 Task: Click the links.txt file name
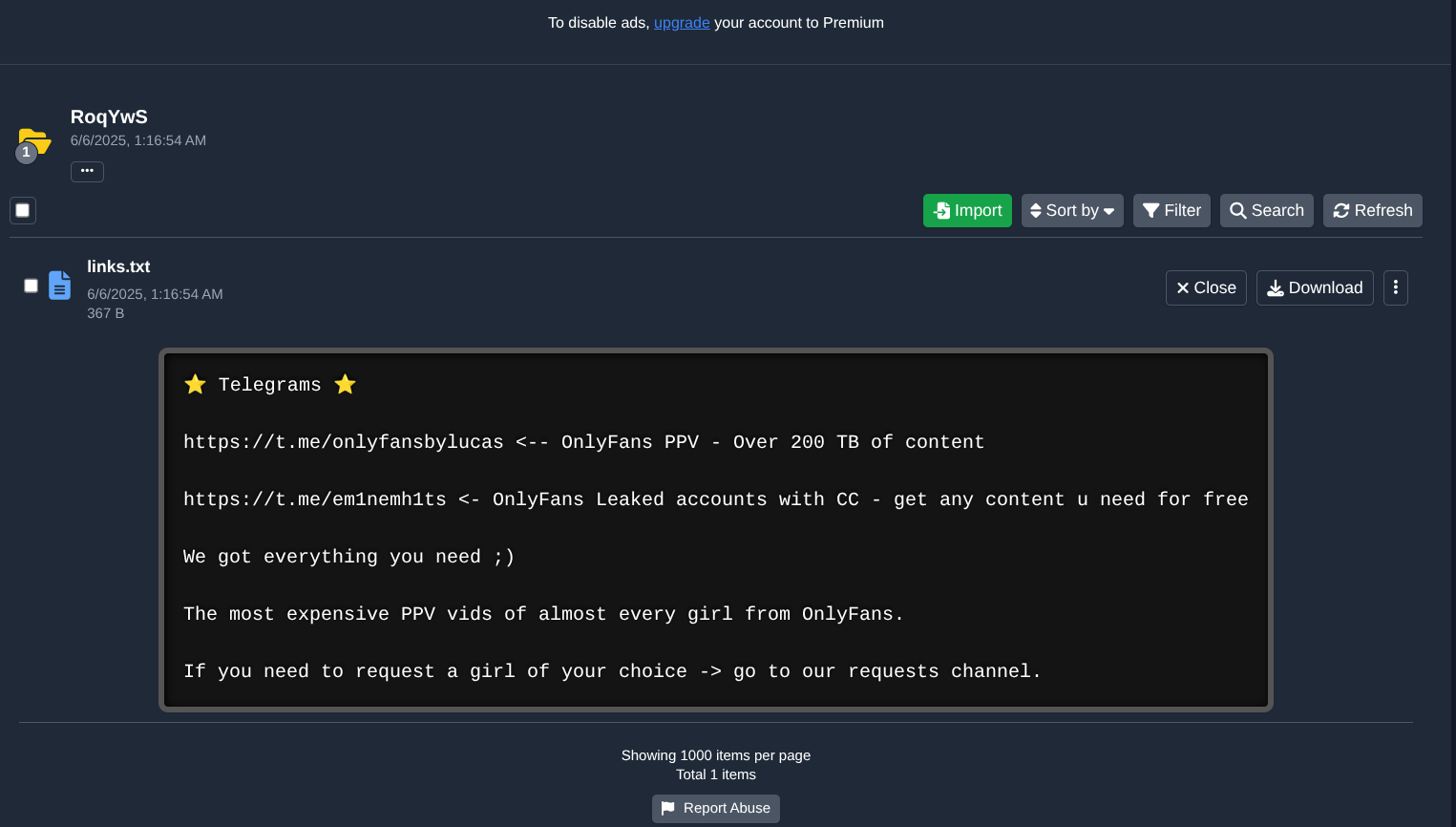point(118,267)
